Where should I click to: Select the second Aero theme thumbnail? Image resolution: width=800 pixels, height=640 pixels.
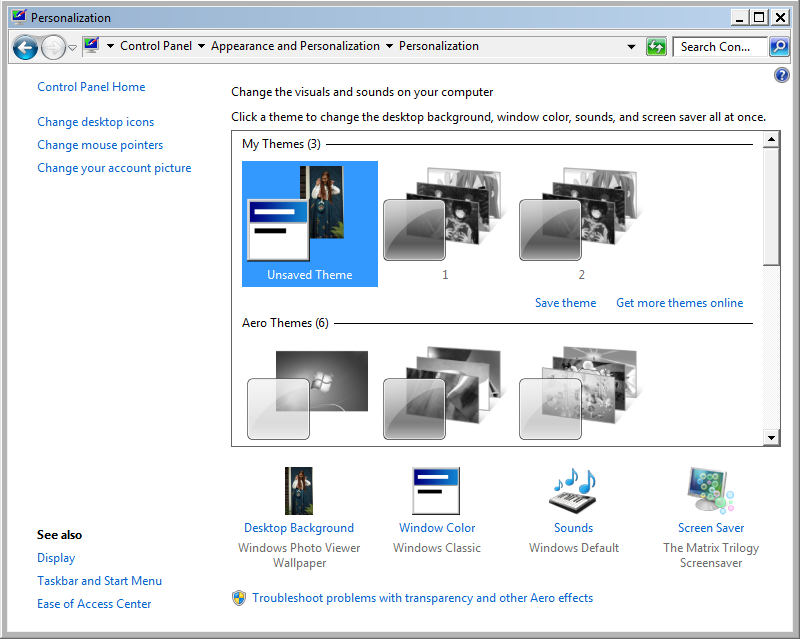pos(443,392)
